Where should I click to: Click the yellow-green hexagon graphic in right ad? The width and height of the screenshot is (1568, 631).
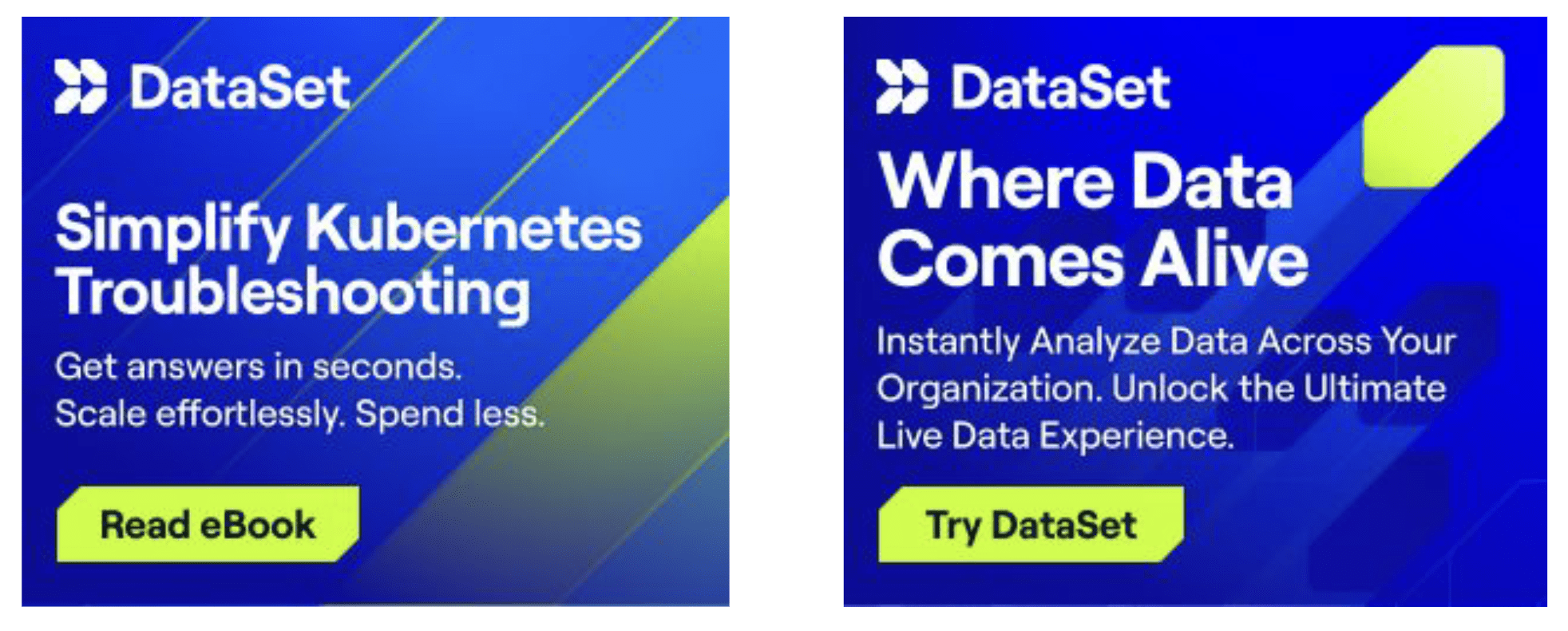[1434, 117]
